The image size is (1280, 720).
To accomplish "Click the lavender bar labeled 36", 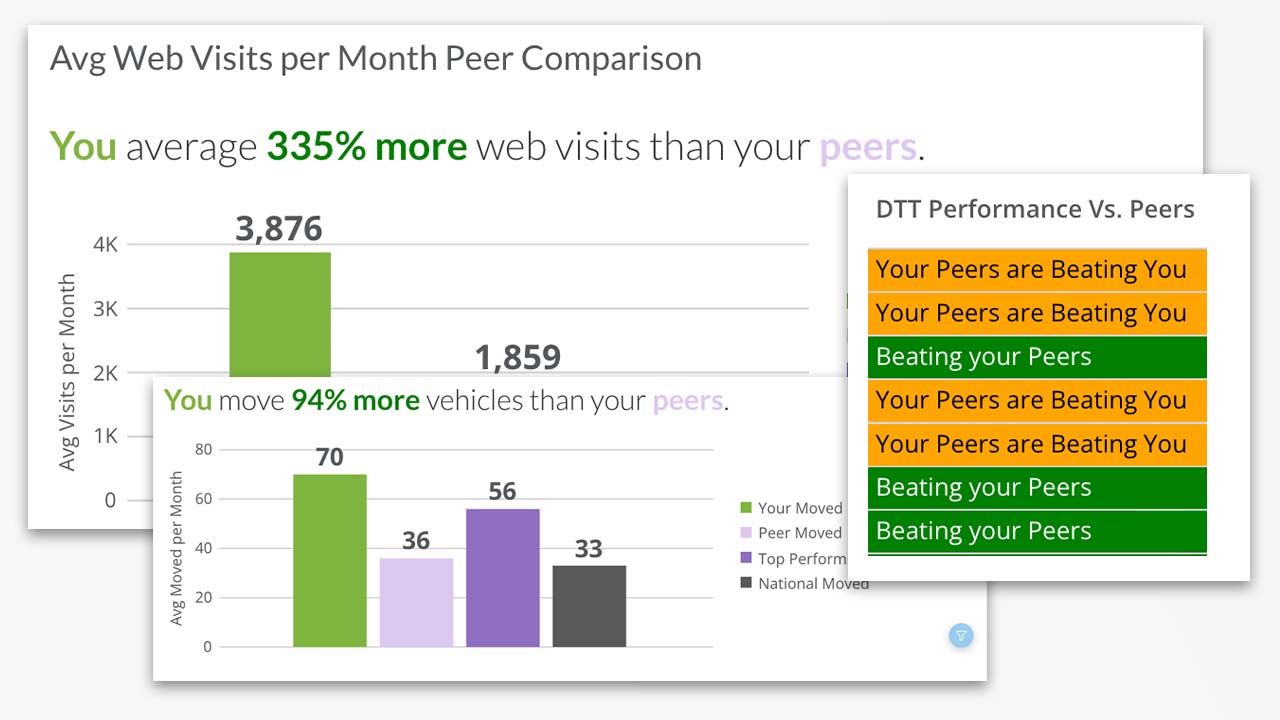I will pyautogui.click(x=416, y=602).
